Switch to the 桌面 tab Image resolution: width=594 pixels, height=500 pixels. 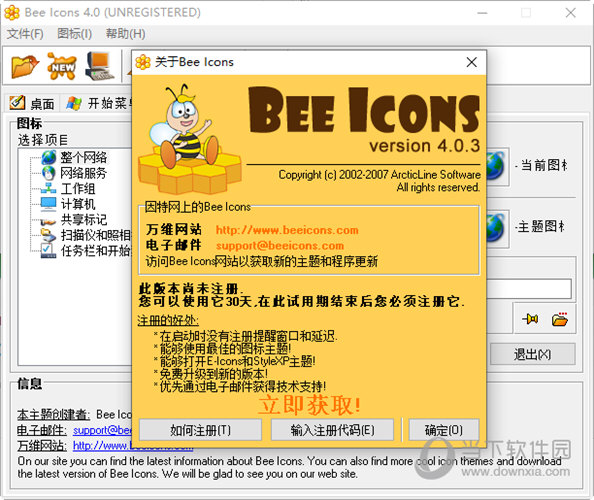tap(33, 103)
